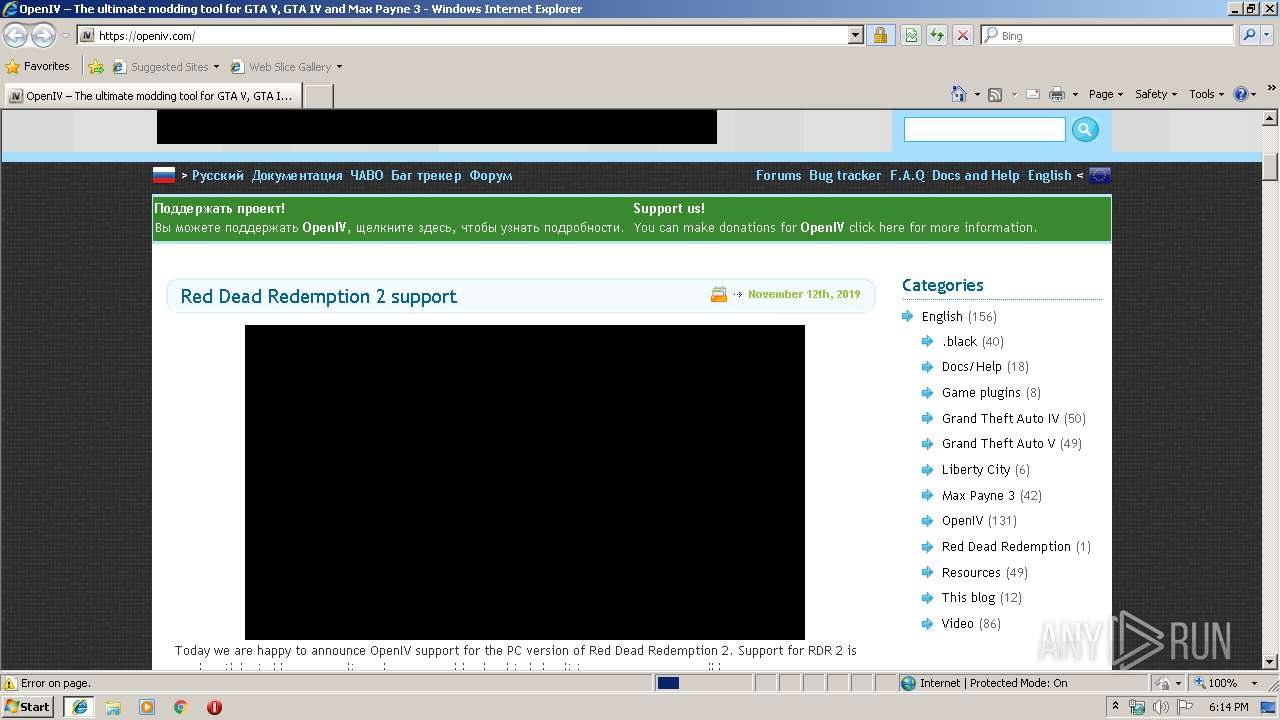Open Chrome taskbar icon
The image size is (1280, 720).
181,707
